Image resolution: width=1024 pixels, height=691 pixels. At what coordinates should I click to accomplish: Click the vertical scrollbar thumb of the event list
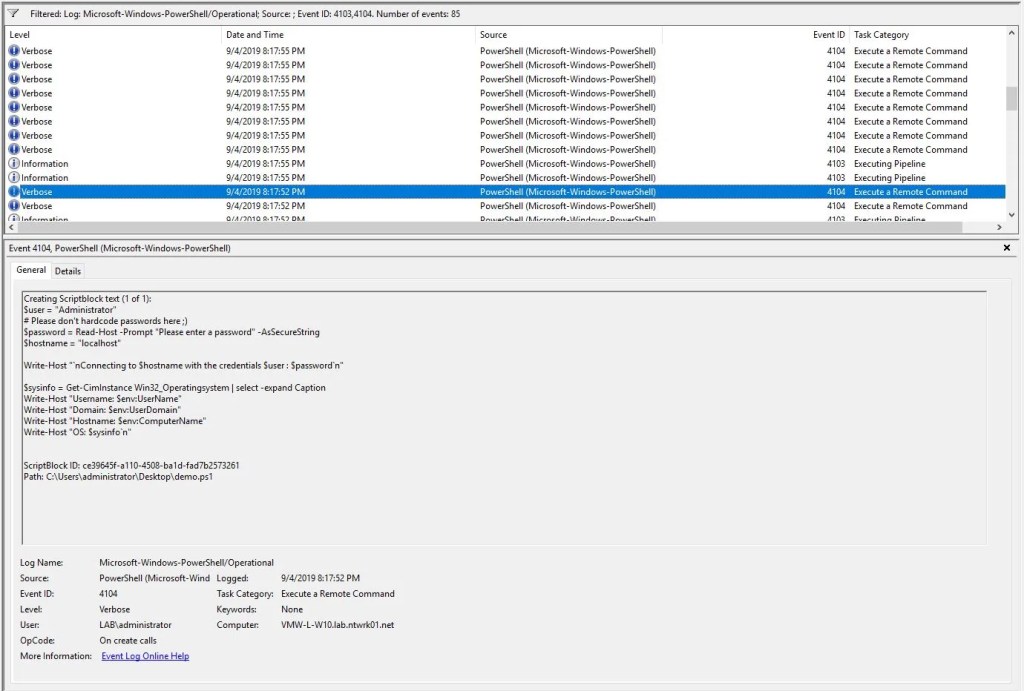click(1012, 98)
